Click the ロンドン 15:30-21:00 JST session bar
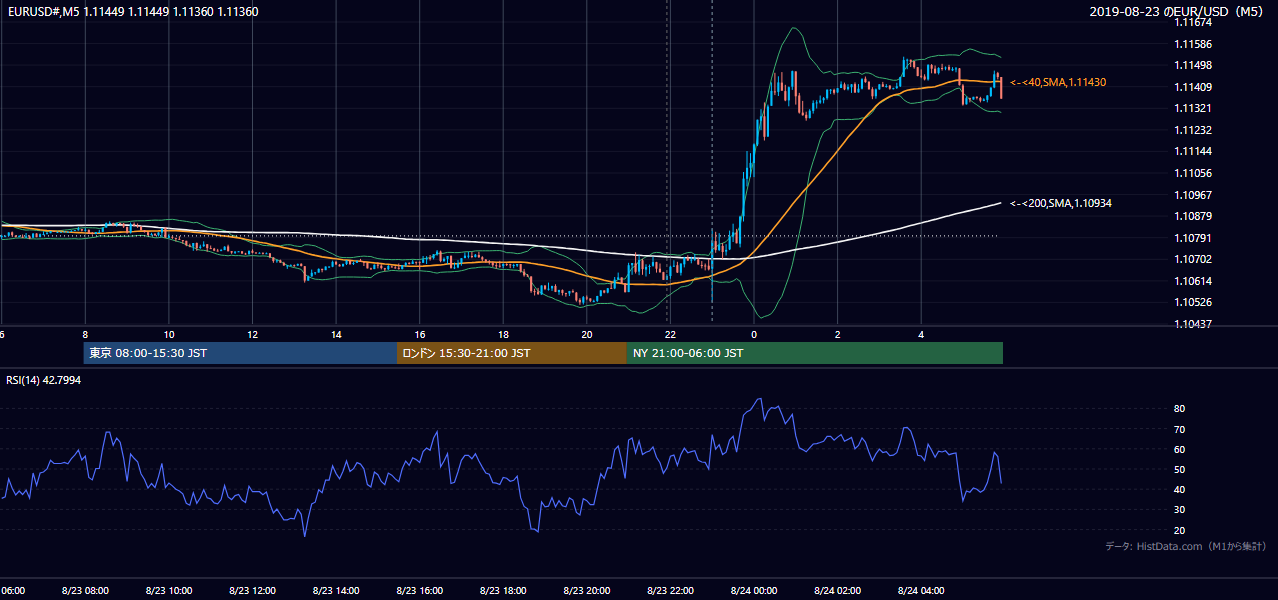This screenshot has width=1278, height=600. pos(512,353)
